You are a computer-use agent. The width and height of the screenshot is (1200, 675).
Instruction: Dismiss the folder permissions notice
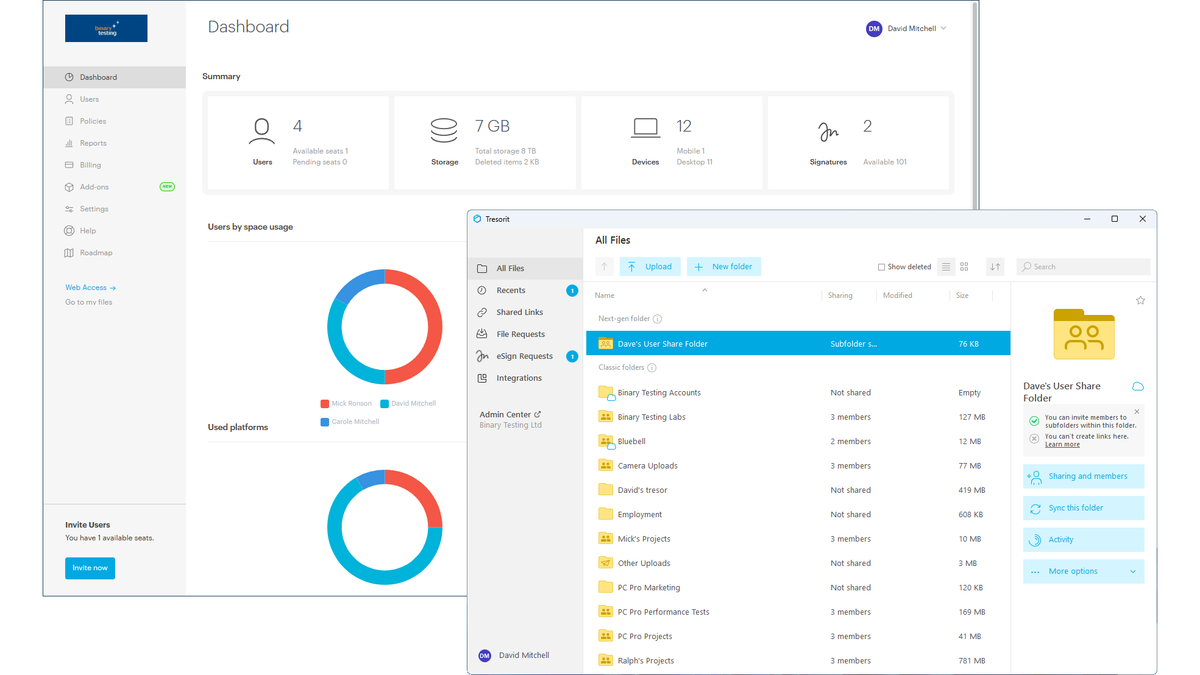[1137, 412]
